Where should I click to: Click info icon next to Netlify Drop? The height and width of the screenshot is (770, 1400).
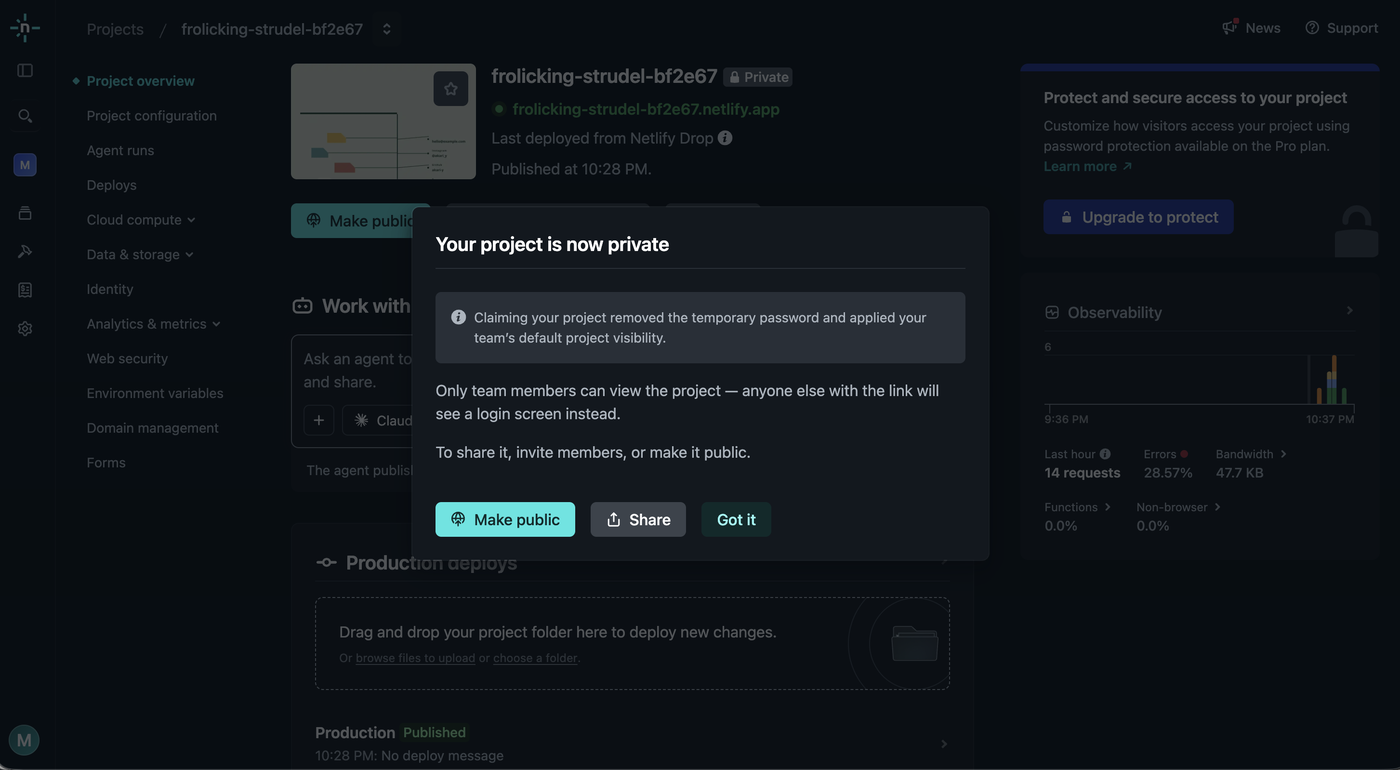[725, 138]
